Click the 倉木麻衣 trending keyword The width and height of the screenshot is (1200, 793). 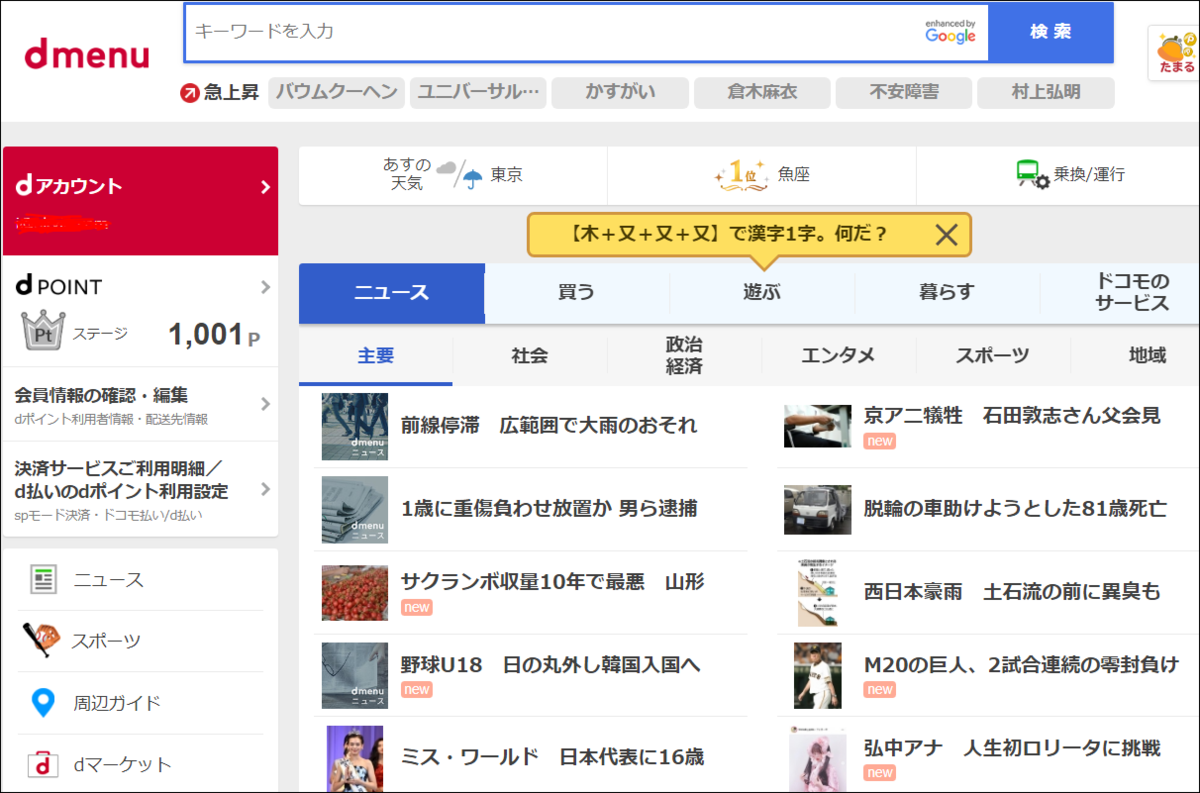[x=762, y=93]
